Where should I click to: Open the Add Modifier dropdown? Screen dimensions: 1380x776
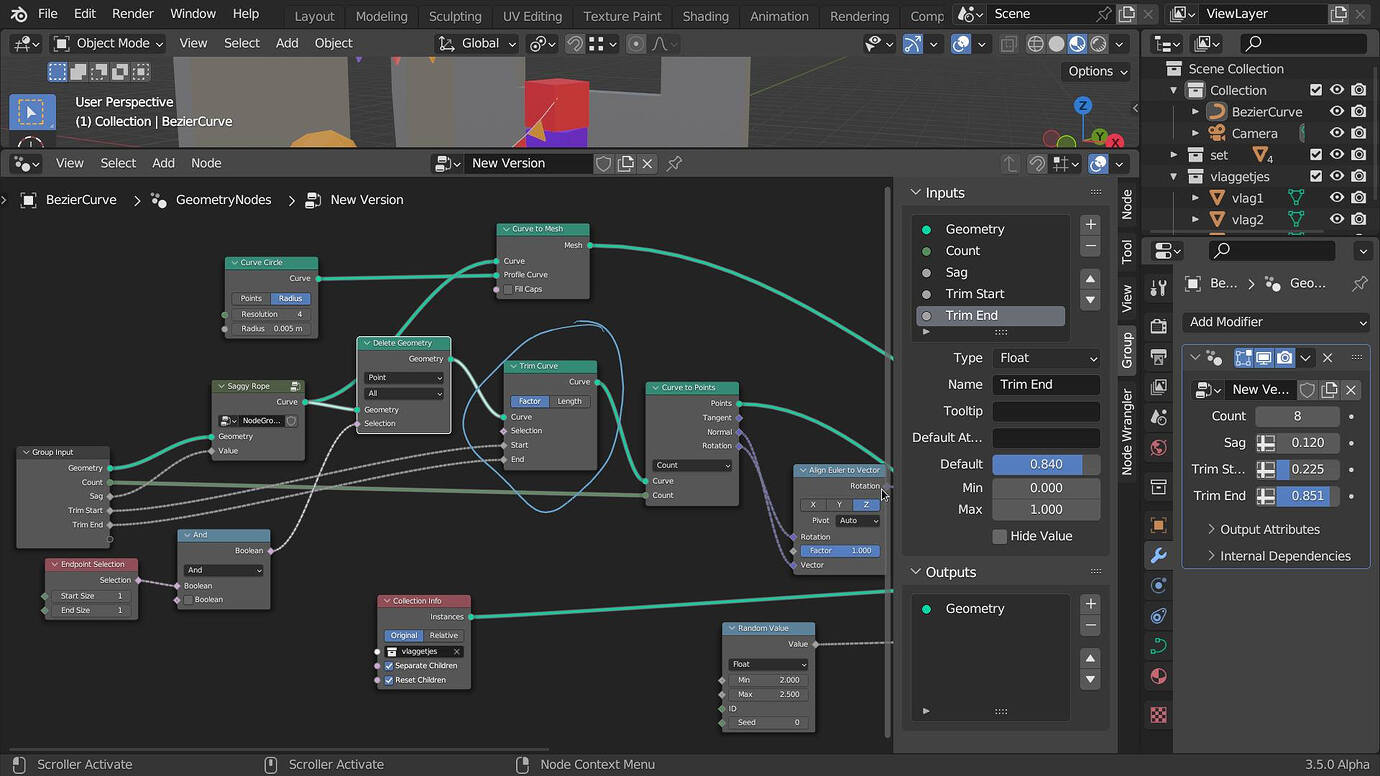pos(1276,322)
